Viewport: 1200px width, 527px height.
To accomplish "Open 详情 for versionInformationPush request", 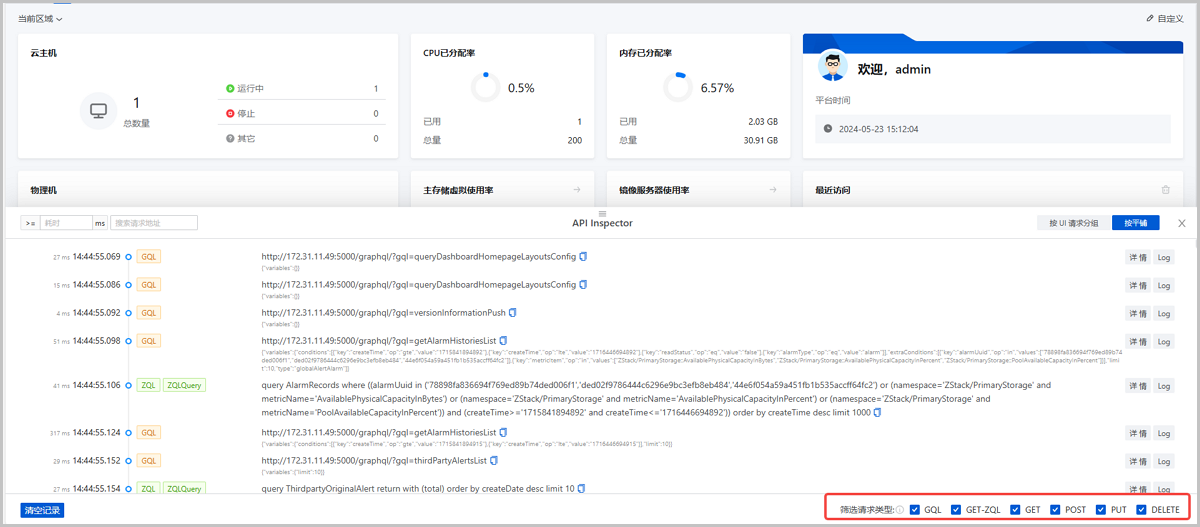I will [1138, 313].
